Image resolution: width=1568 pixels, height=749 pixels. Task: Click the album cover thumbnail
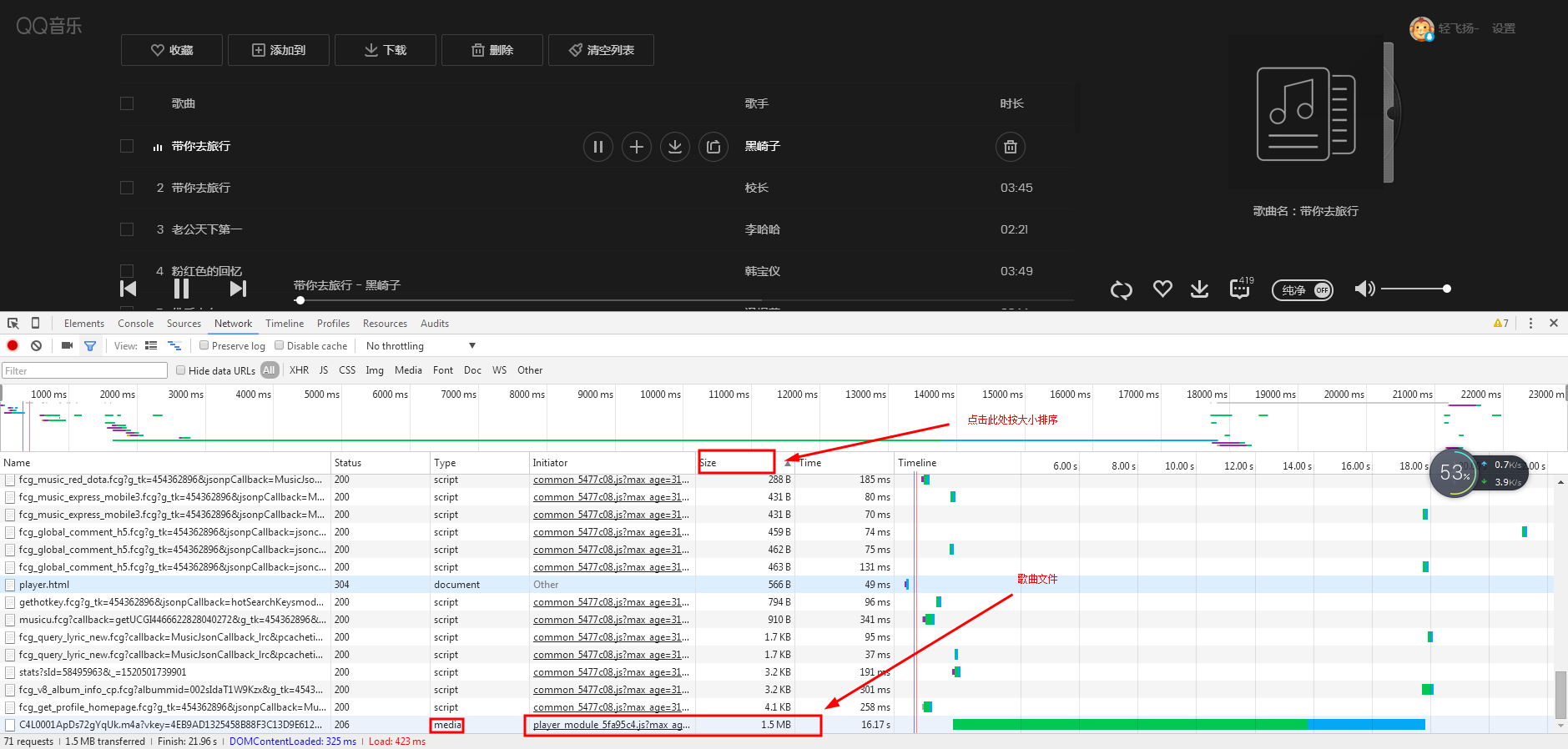(x=1306, y=113)
